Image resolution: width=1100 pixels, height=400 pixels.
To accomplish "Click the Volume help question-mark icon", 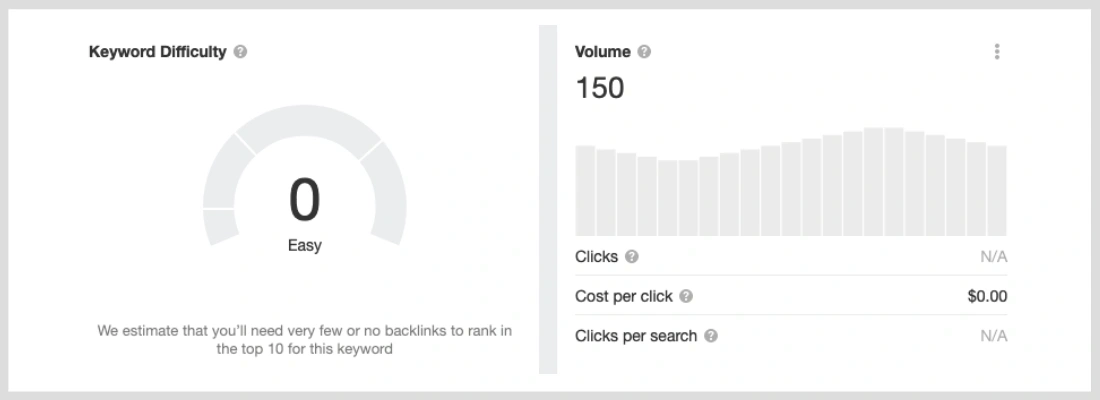I will pos(644,52).
